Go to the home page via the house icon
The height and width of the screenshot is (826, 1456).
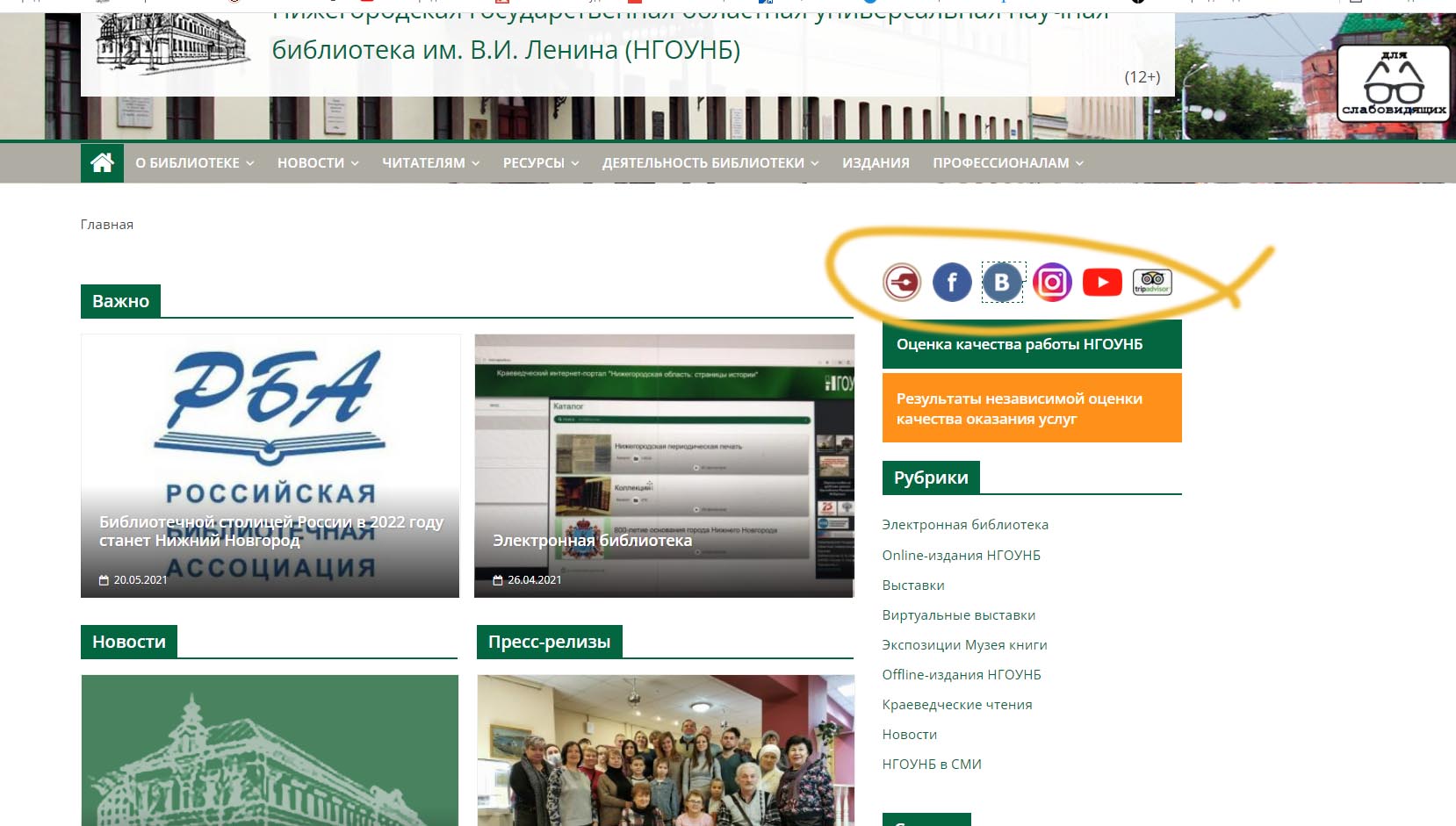point(102,163)
